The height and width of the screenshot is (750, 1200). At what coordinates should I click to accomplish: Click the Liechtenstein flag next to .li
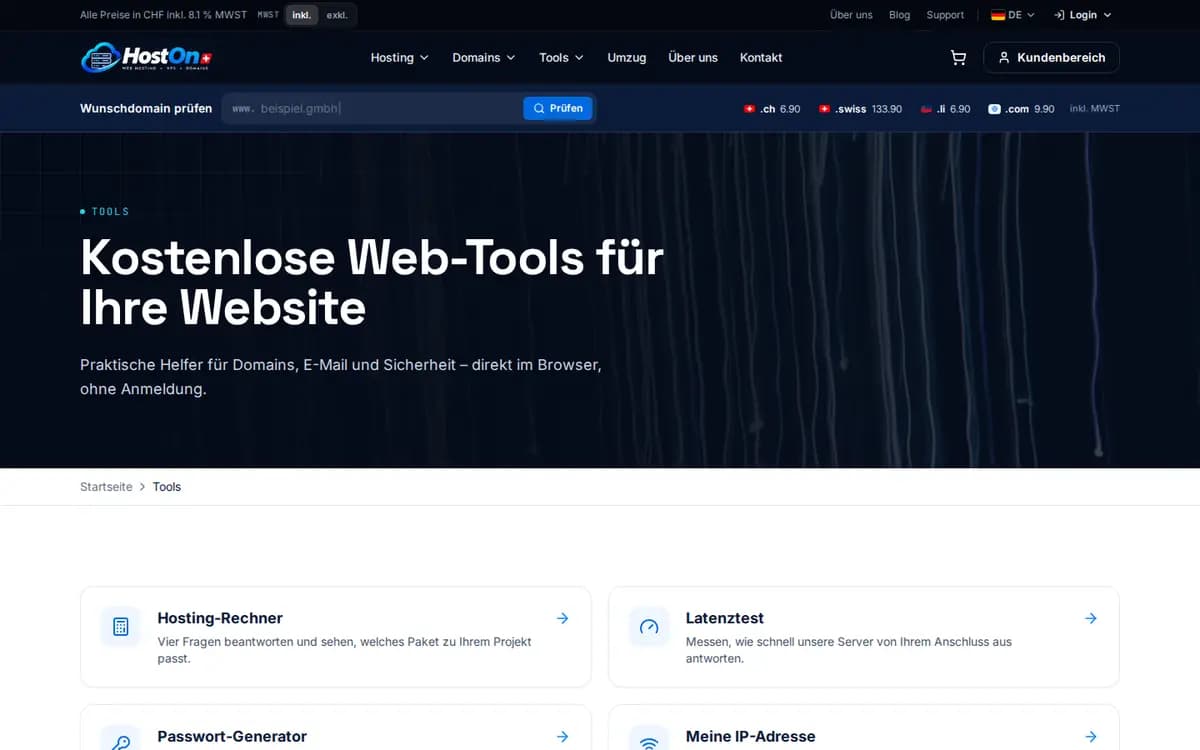click(x=926, y=109)
